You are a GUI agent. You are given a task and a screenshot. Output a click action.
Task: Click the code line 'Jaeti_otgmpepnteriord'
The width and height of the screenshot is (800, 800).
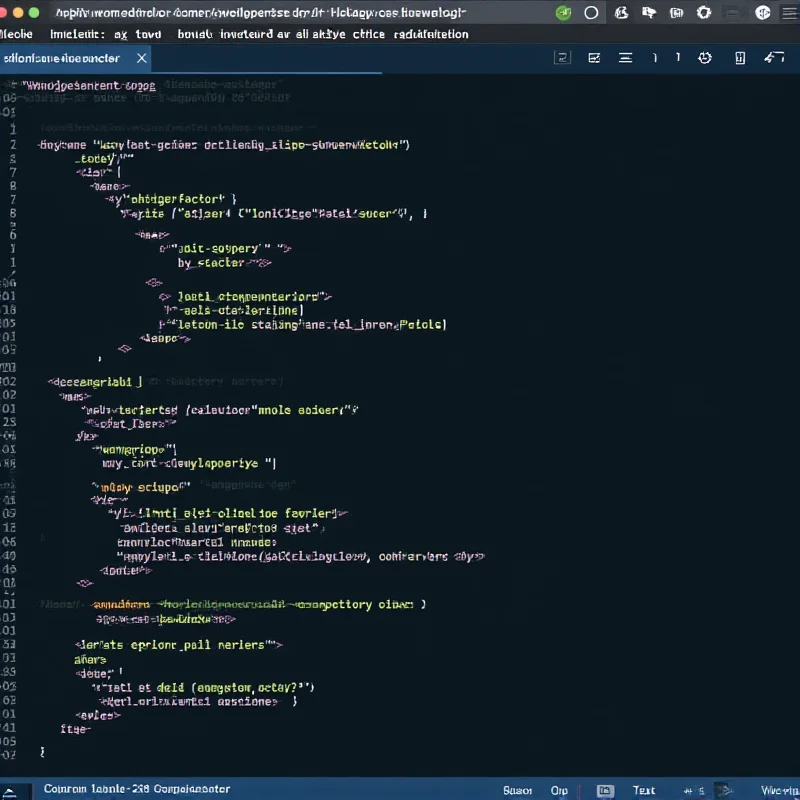click(x=245, y=296)
